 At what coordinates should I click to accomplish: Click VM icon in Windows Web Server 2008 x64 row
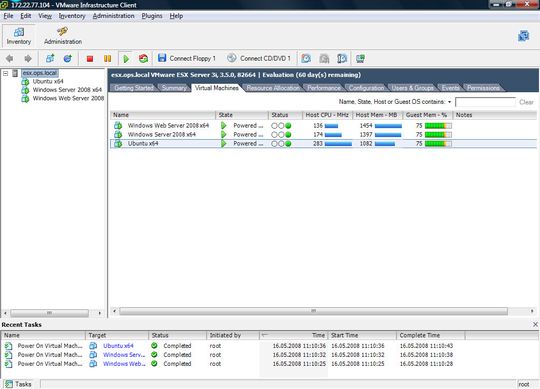click(x=118, y=126)
